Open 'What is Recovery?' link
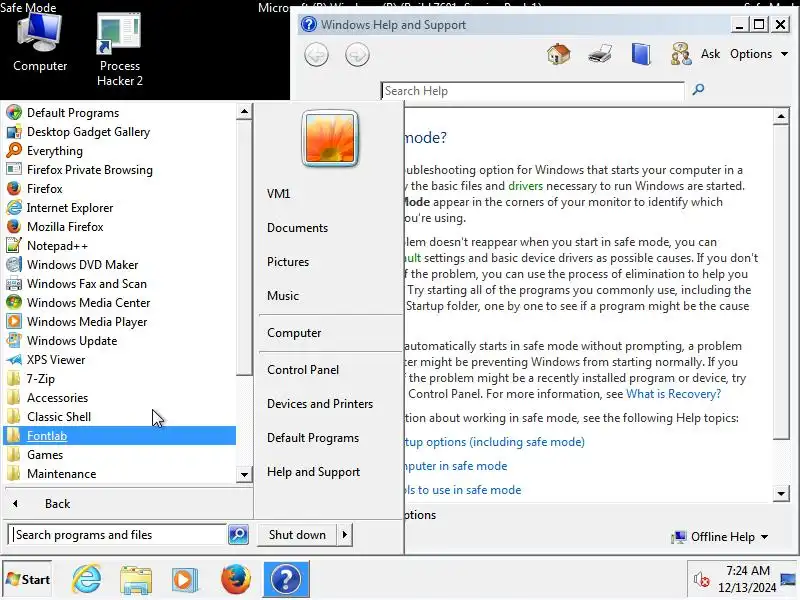 [x=673, y=394]
